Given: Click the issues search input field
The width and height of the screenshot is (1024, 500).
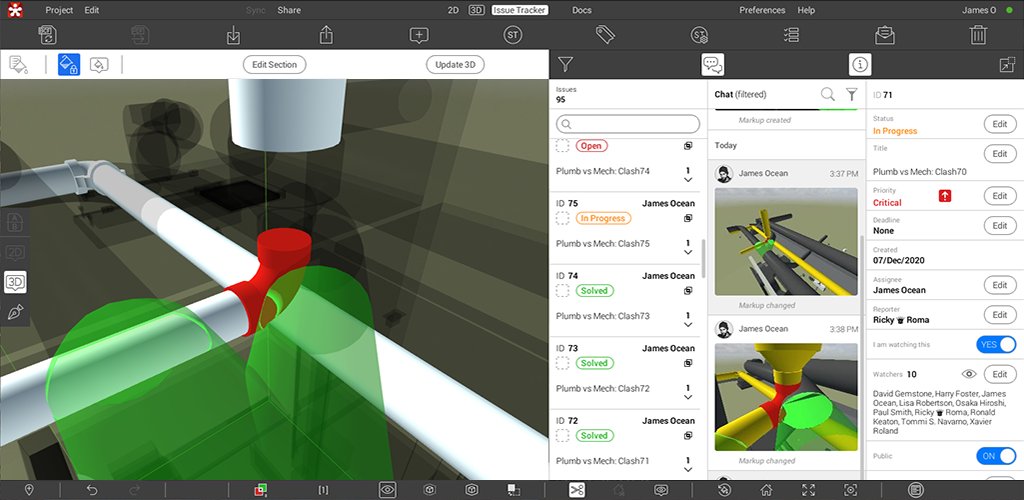Looking at the screenshot, I should click(630, 124).
